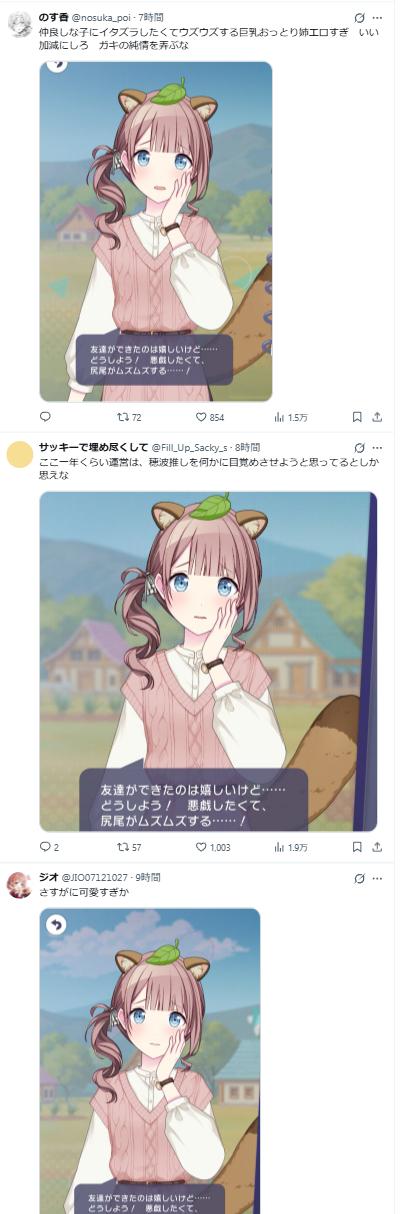Open the large image in Fill_Up_Sacky_s tweet
The image size is (401, 1214).
[x=208, y=661]
